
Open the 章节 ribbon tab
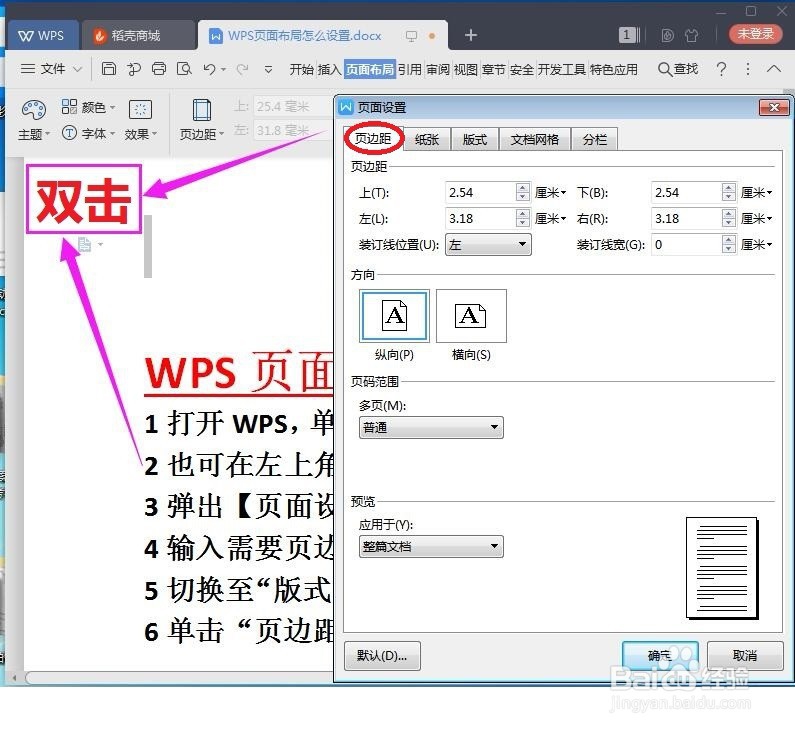494,69
